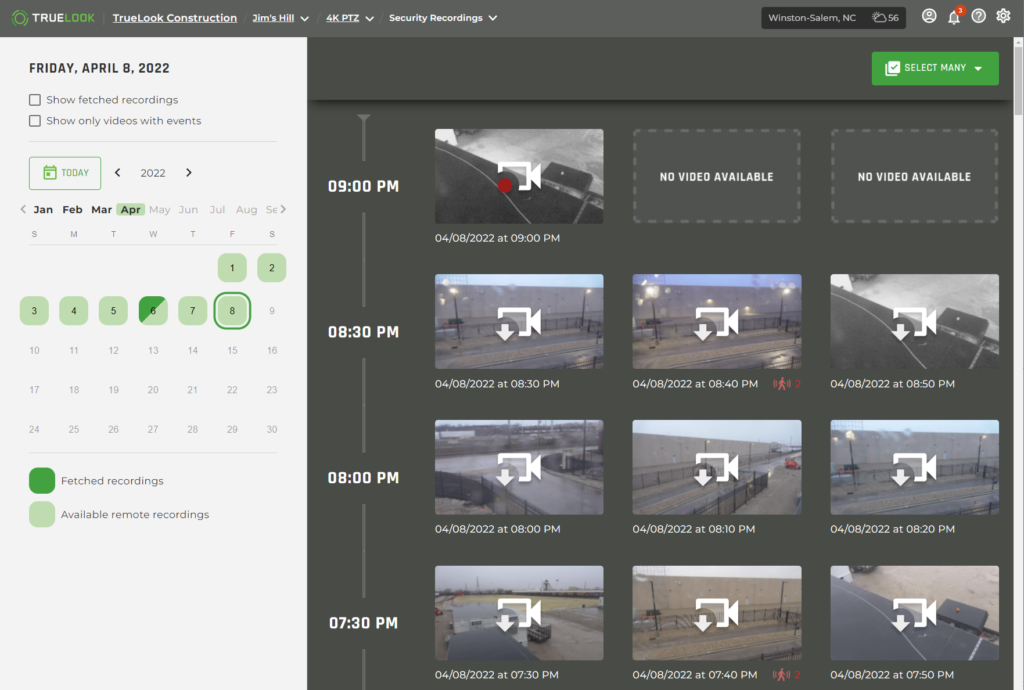Go to next year arrow
Screen dimensions: 1024x690
point(189,172)
